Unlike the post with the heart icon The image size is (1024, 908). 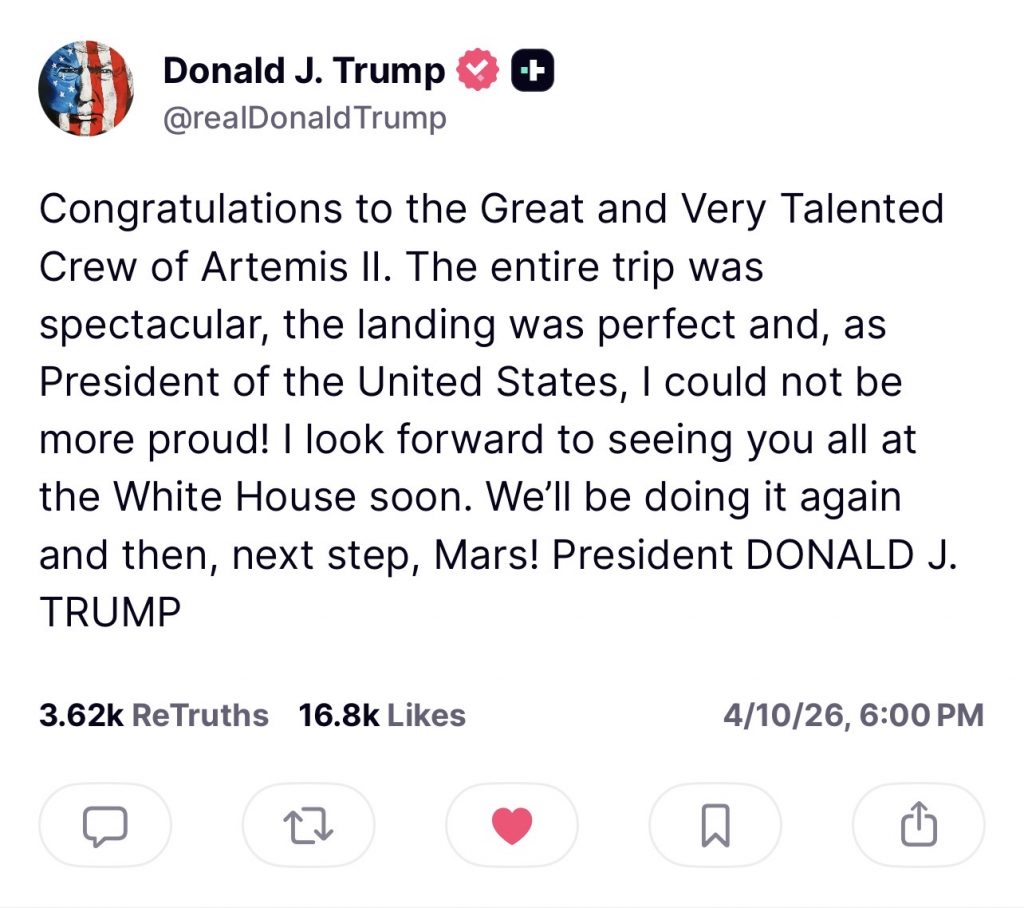(x=512, y=825)
